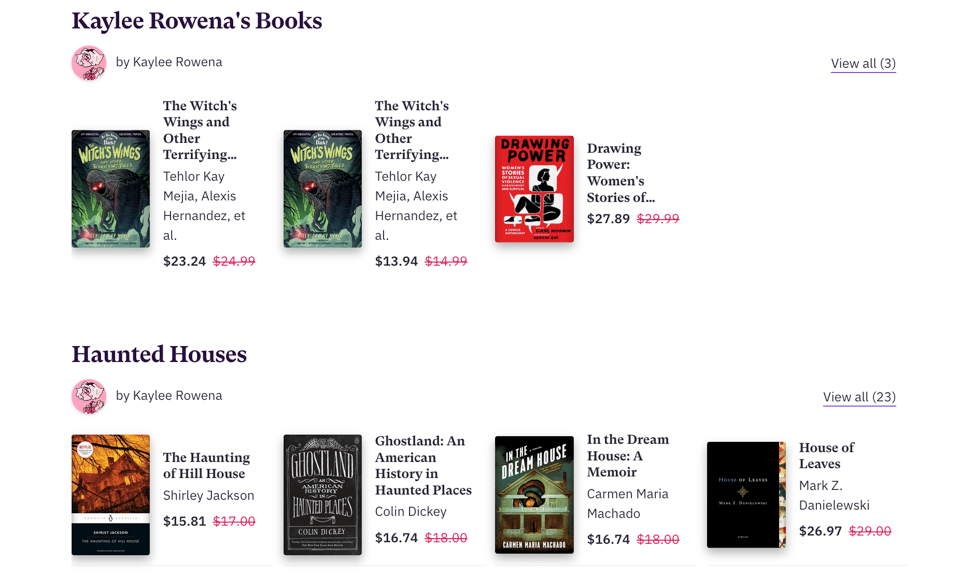
Task: Click the Witch's Wings title priced $23.24
Action: pyautogui.click(x=200, y=130)
